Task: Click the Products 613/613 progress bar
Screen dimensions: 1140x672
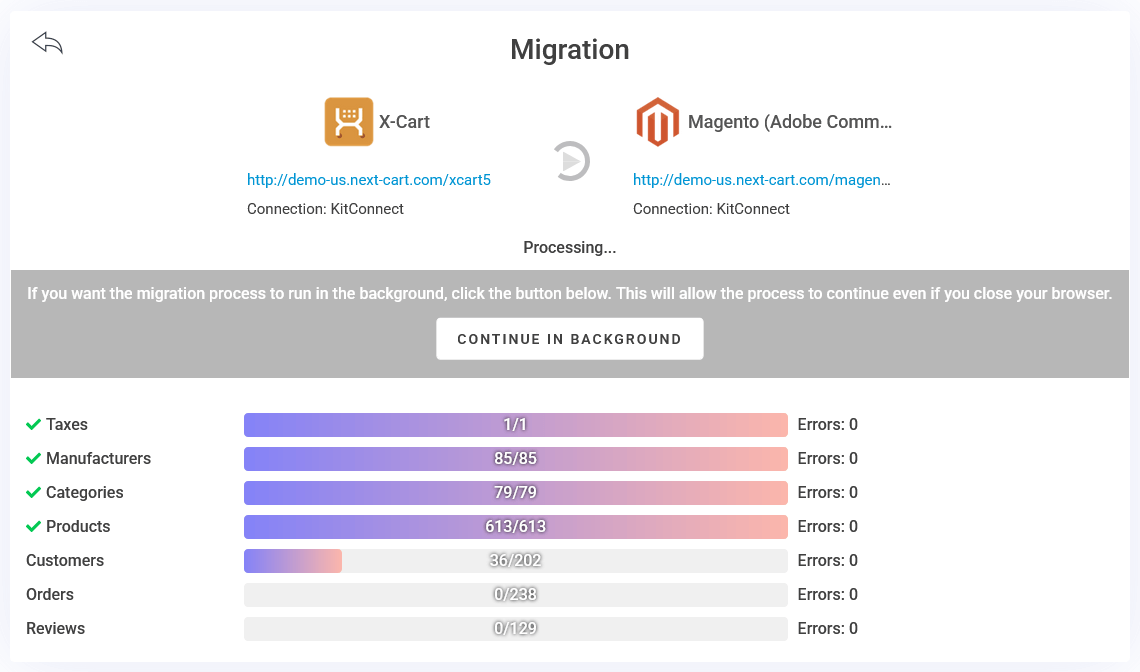Action: point(515,527)
